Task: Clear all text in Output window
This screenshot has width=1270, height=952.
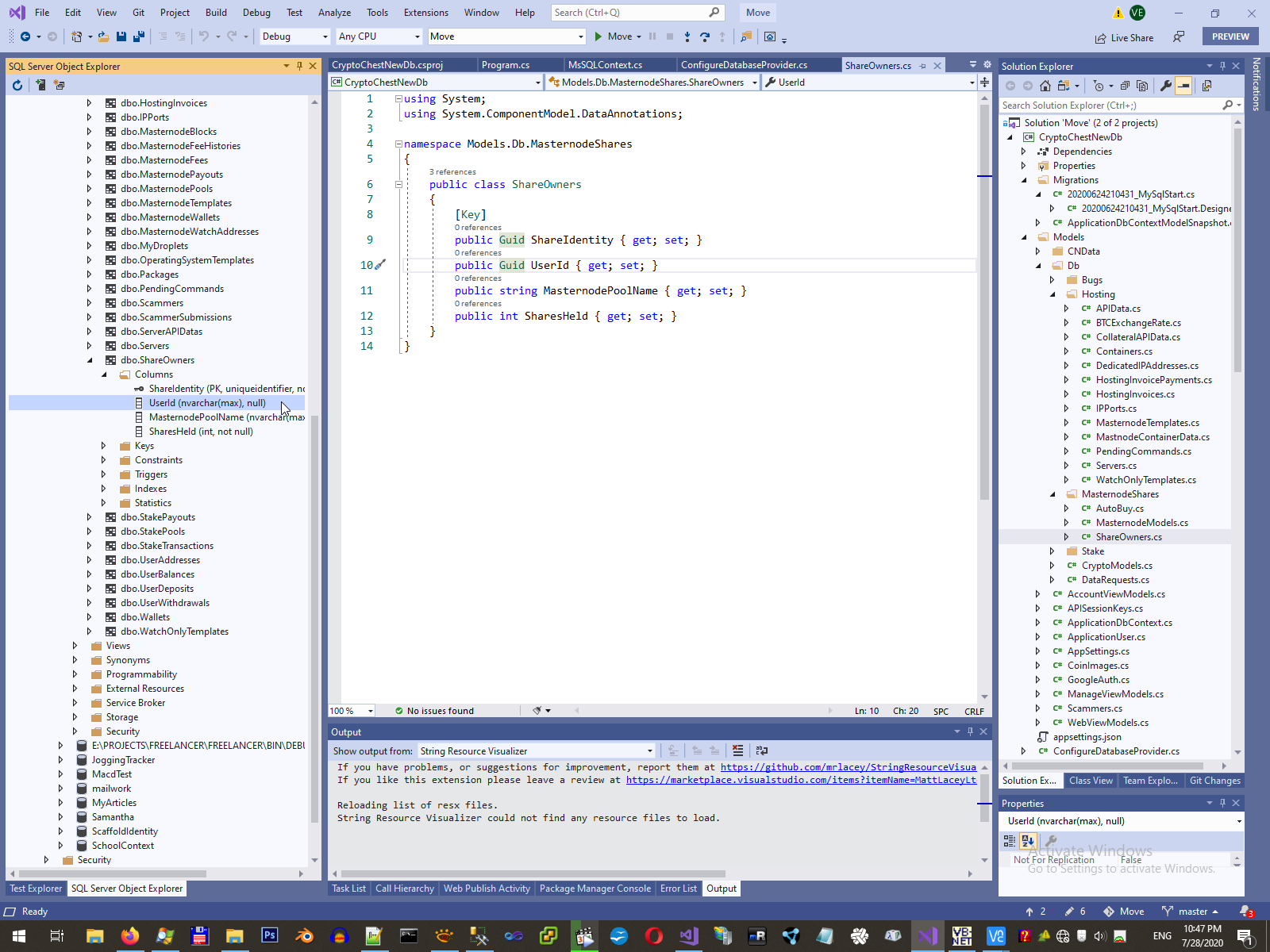Action: point(737,750)
